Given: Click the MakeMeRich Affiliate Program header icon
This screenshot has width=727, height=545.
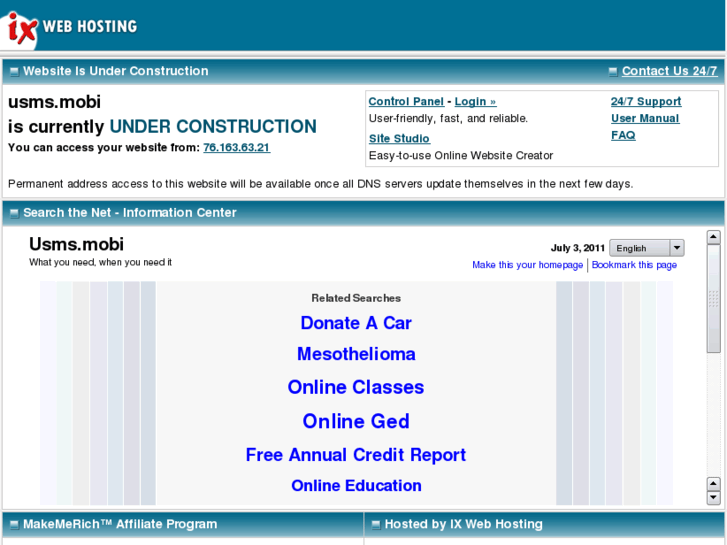Looking at the screenshot, I should [x=14, y=525].
